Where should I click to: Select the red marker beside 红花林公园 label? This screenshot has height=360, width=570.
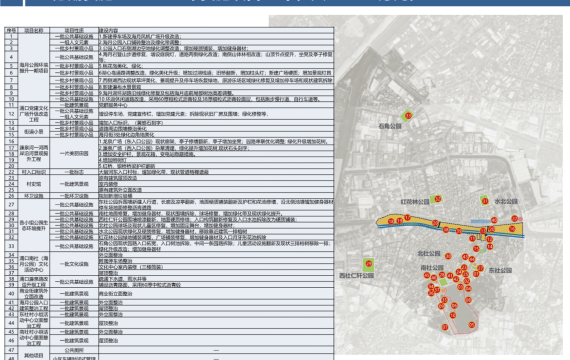click(438, 199)
